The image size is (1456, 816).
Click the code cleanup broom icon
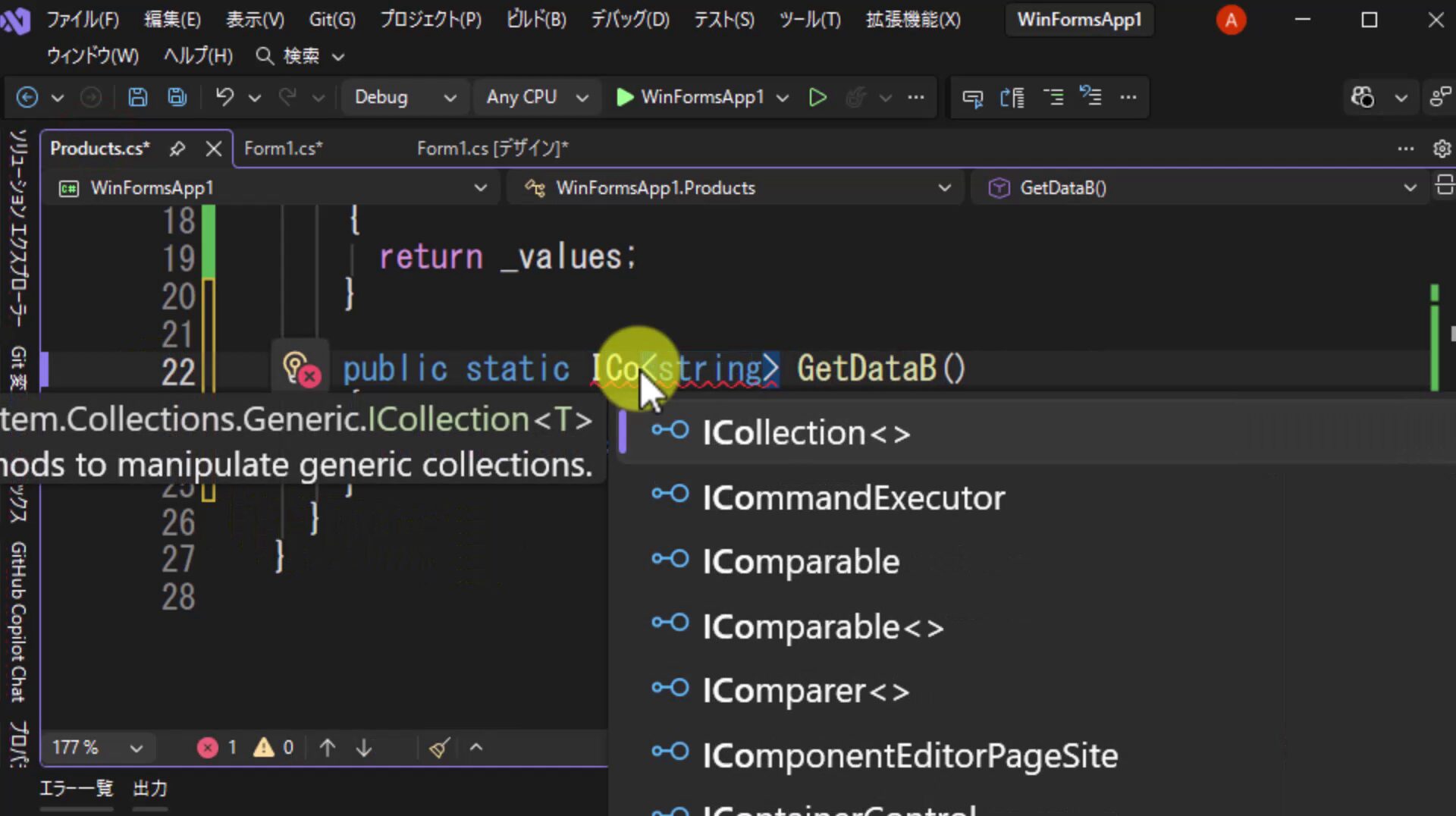click(439, 748)
